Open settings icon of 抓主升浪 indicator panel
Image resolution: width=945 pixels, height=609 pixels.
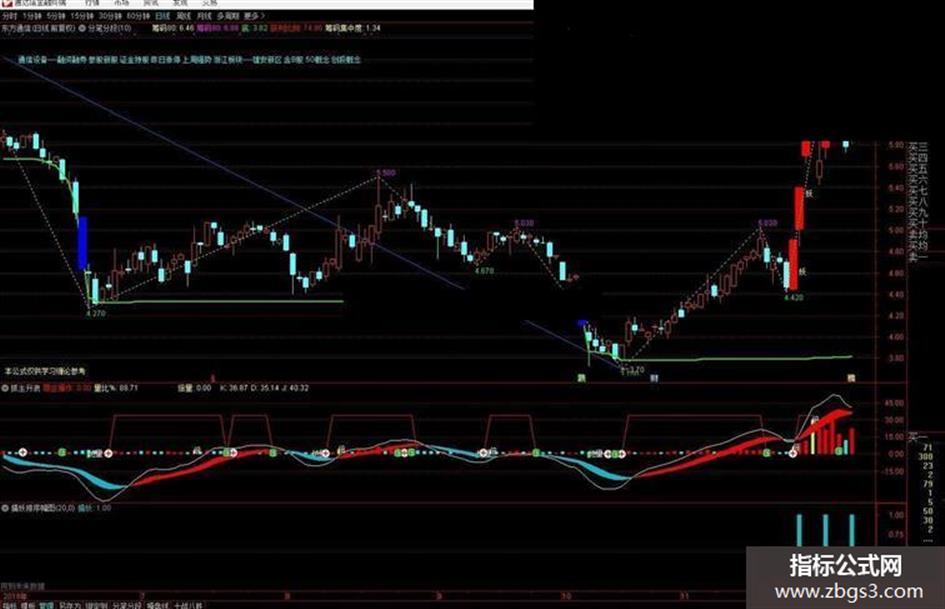[x=5, y=388]
